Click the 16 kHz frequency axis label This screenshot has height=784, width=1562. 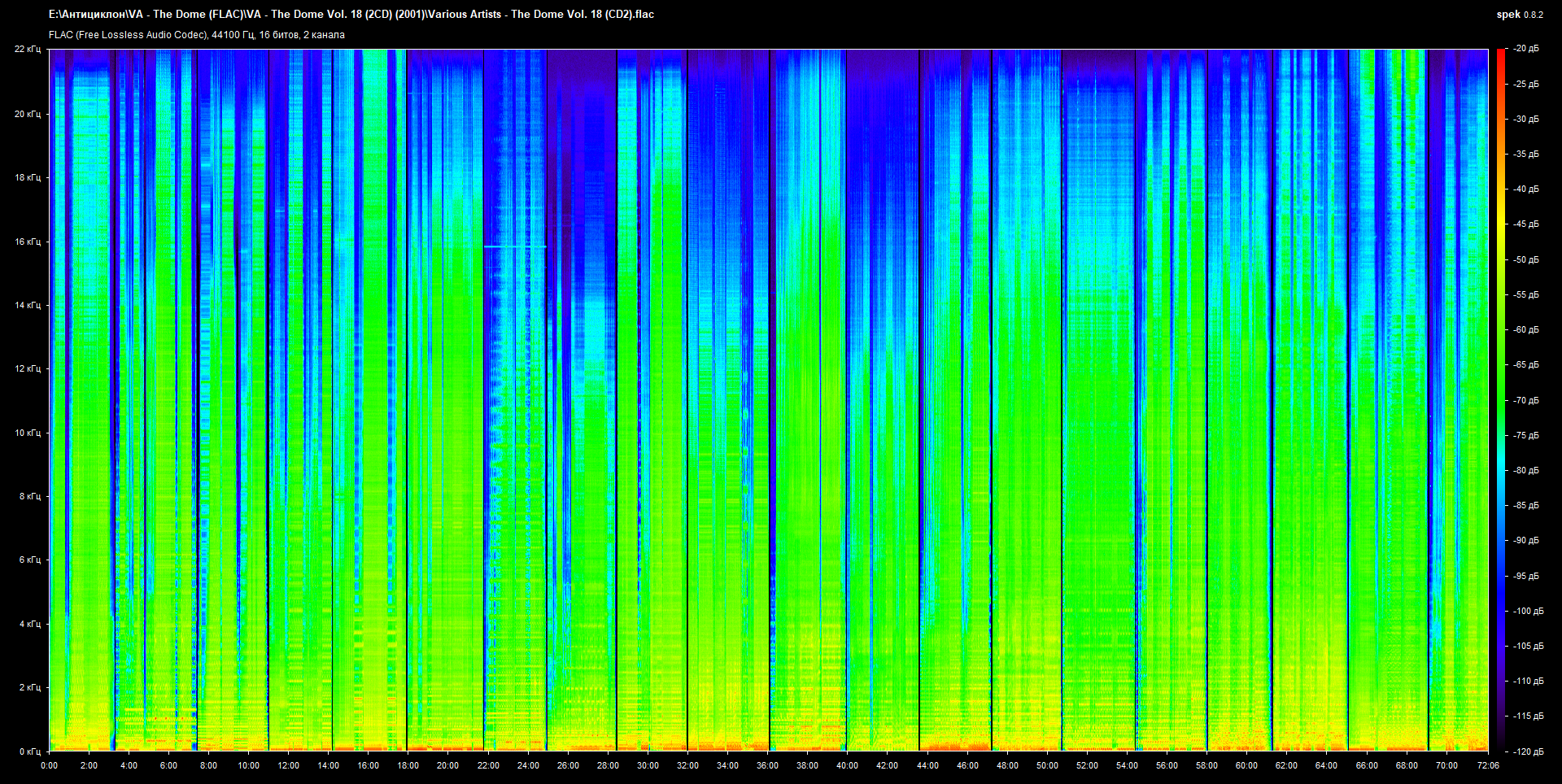27,242
